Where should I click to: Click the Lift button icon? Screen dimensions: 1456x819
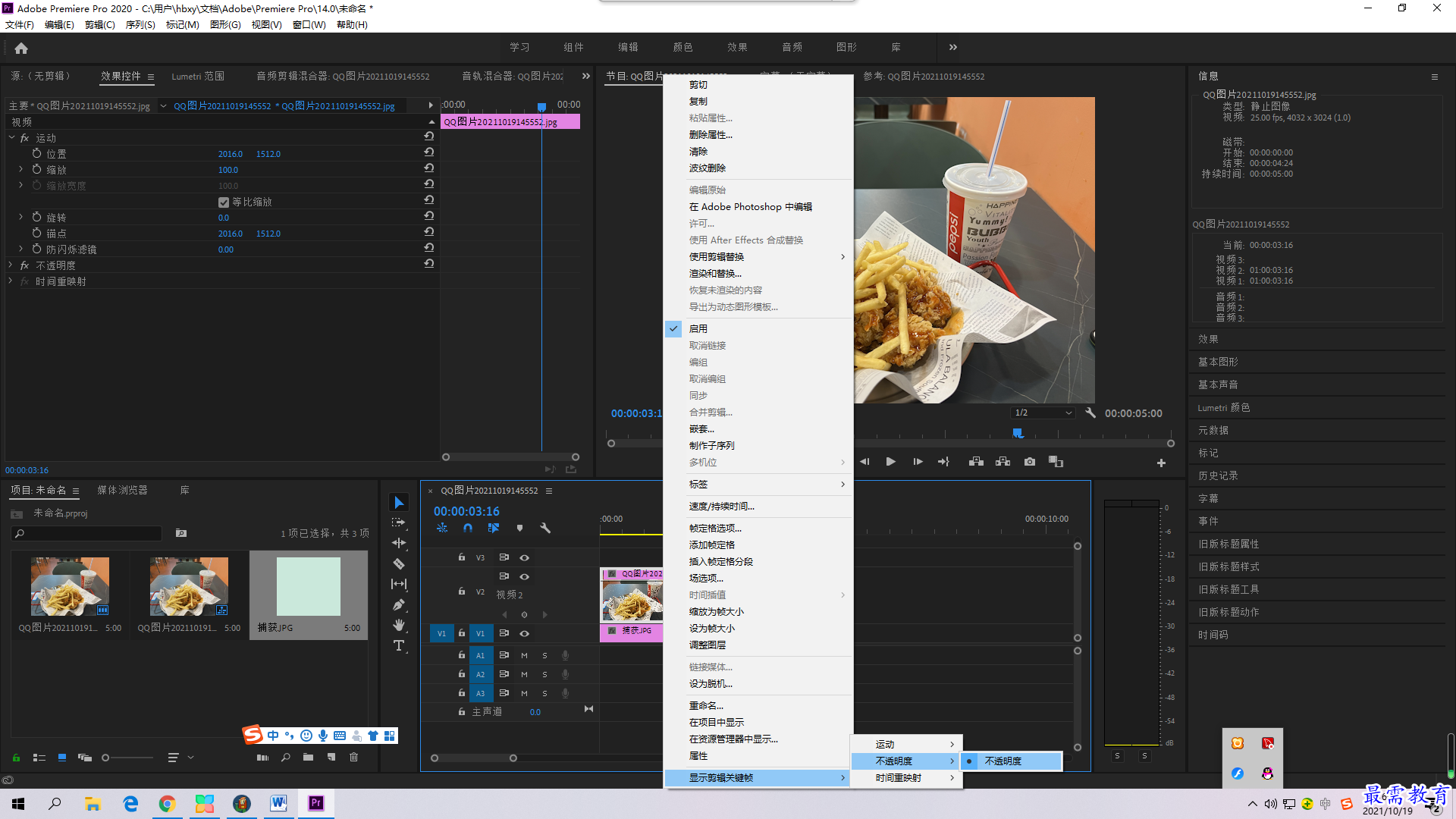pyautogui.click(x=976, y=462)
